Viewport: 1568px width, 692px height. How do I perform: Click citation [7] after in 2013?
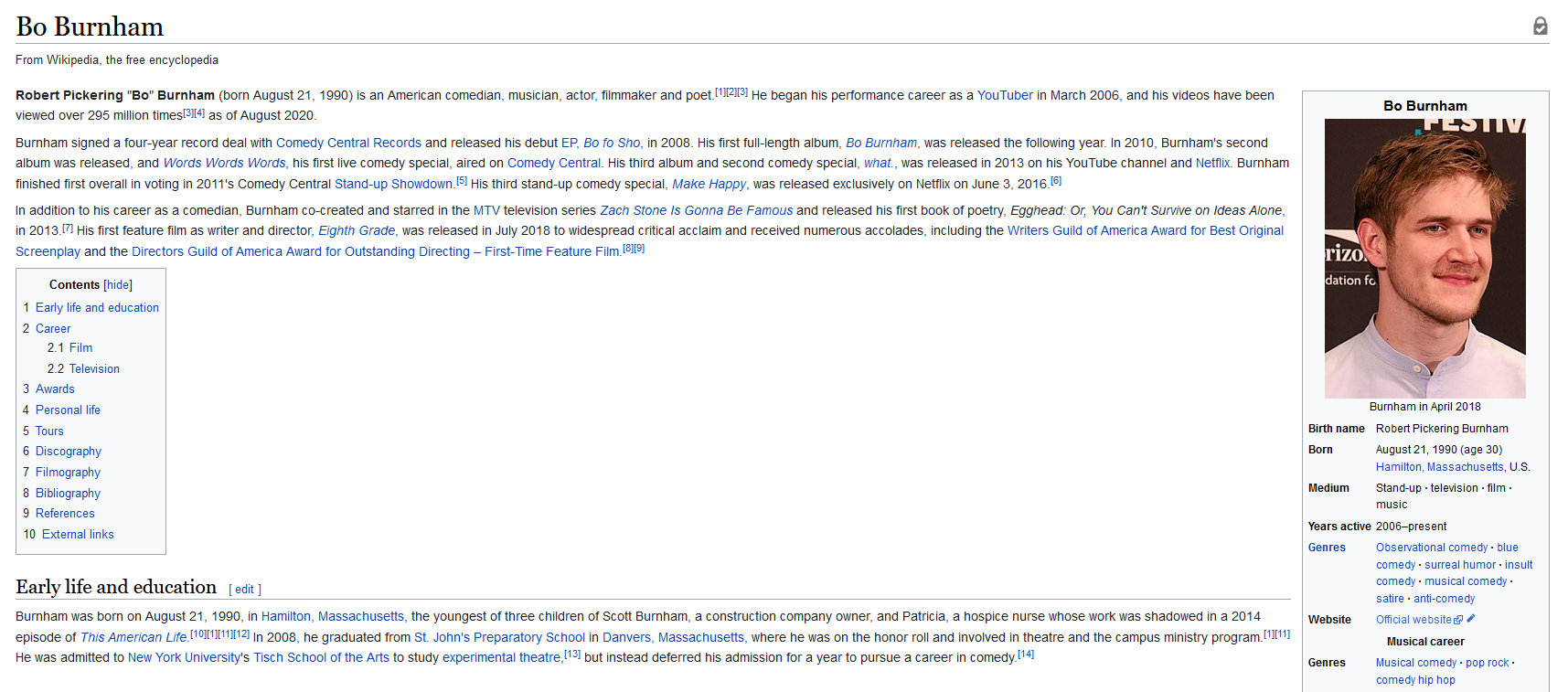67,227
